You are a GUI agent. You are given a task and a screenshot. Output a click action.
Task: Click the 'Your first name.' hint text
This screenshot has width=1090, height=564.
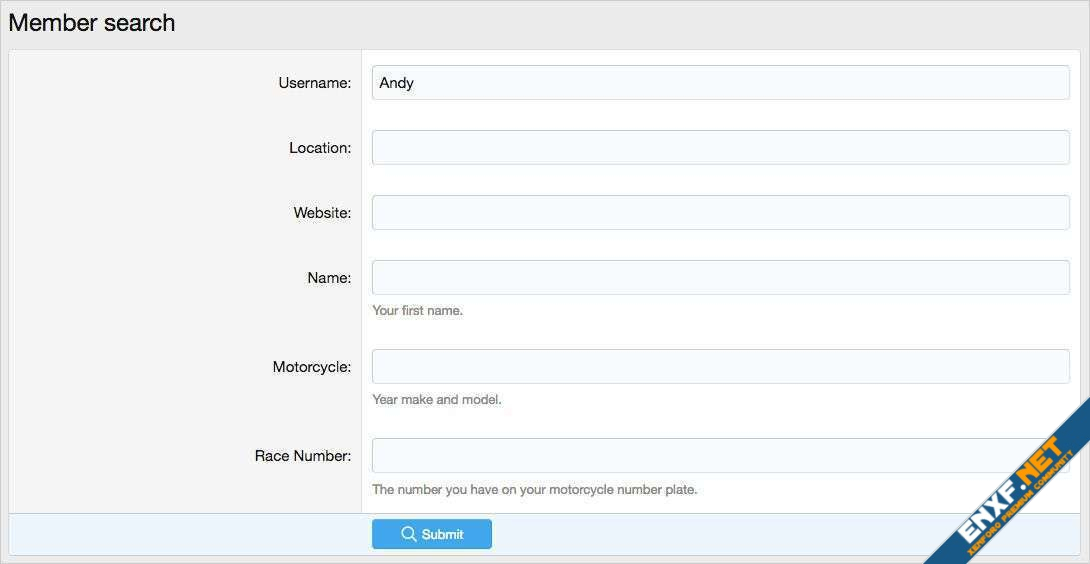click(417, 311)
